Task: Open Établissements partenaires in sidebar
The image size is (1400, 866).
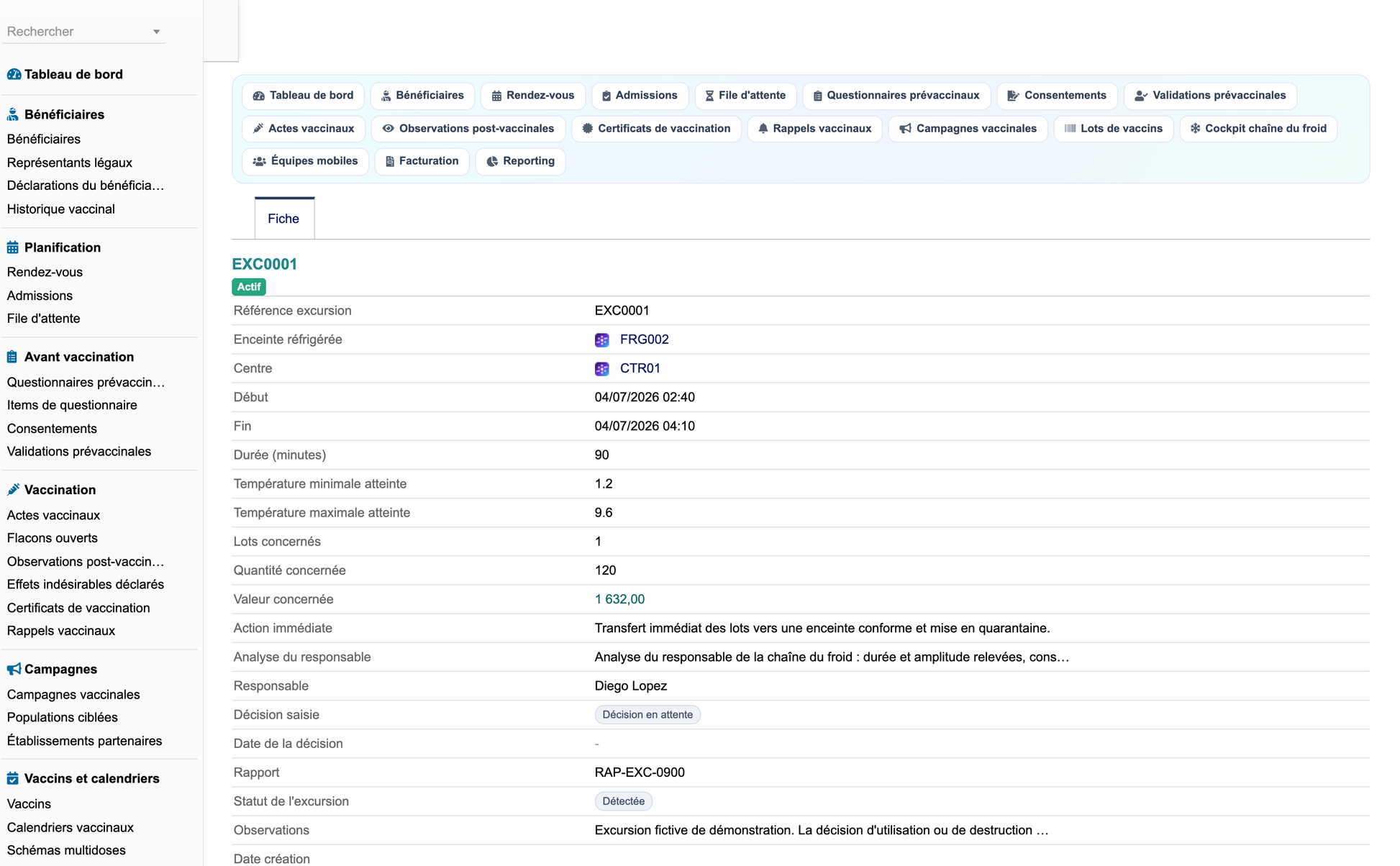Action: click(x=84, y=741)
